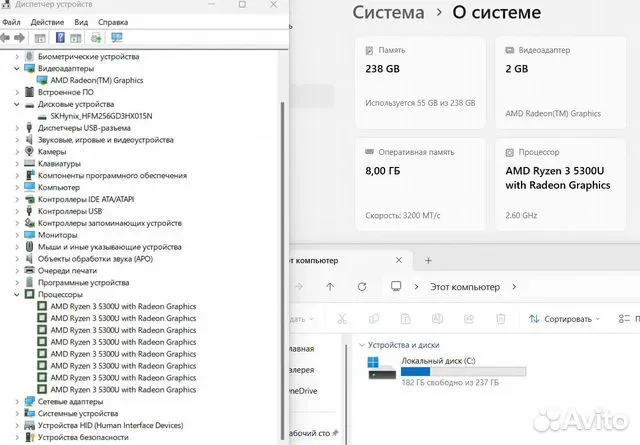Click the Сетевые адаптеры network icon
Image resolution: width=640 pixels, height=445 pixels.
[x=29, y=401]
